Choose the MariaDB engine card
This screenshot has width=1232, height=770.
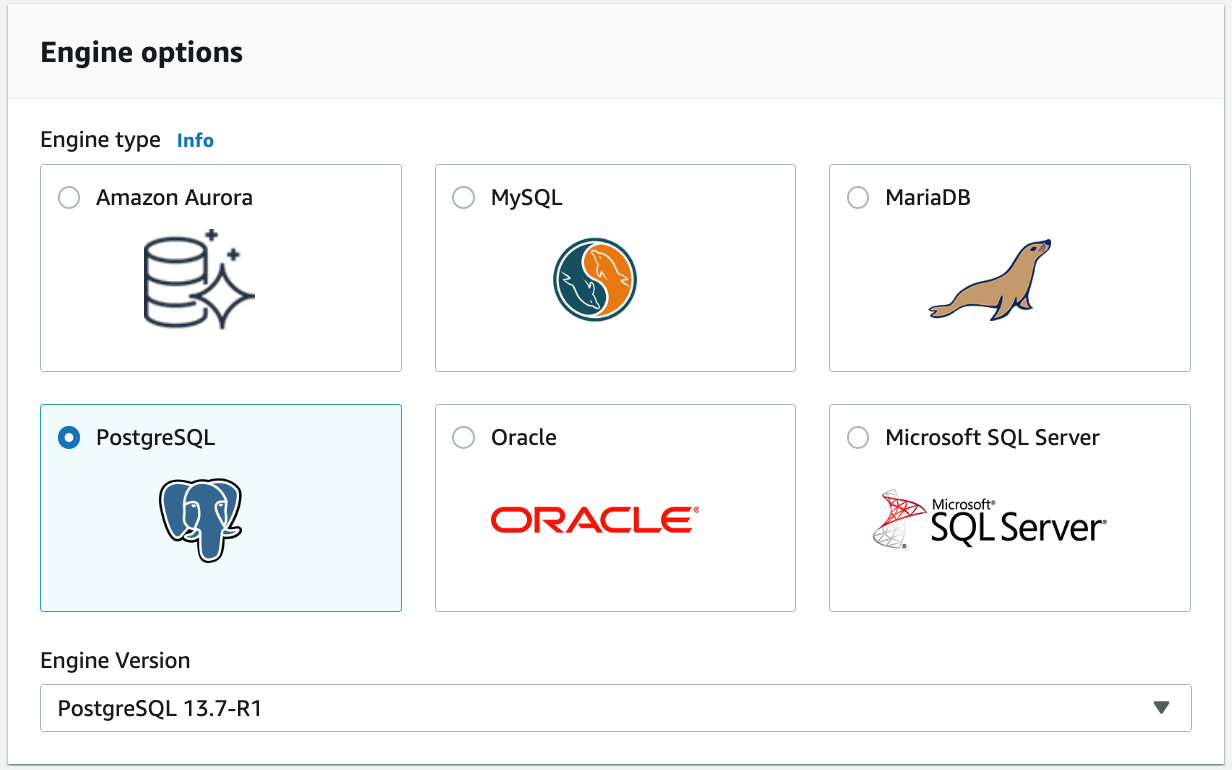[x=1009, y=268]
